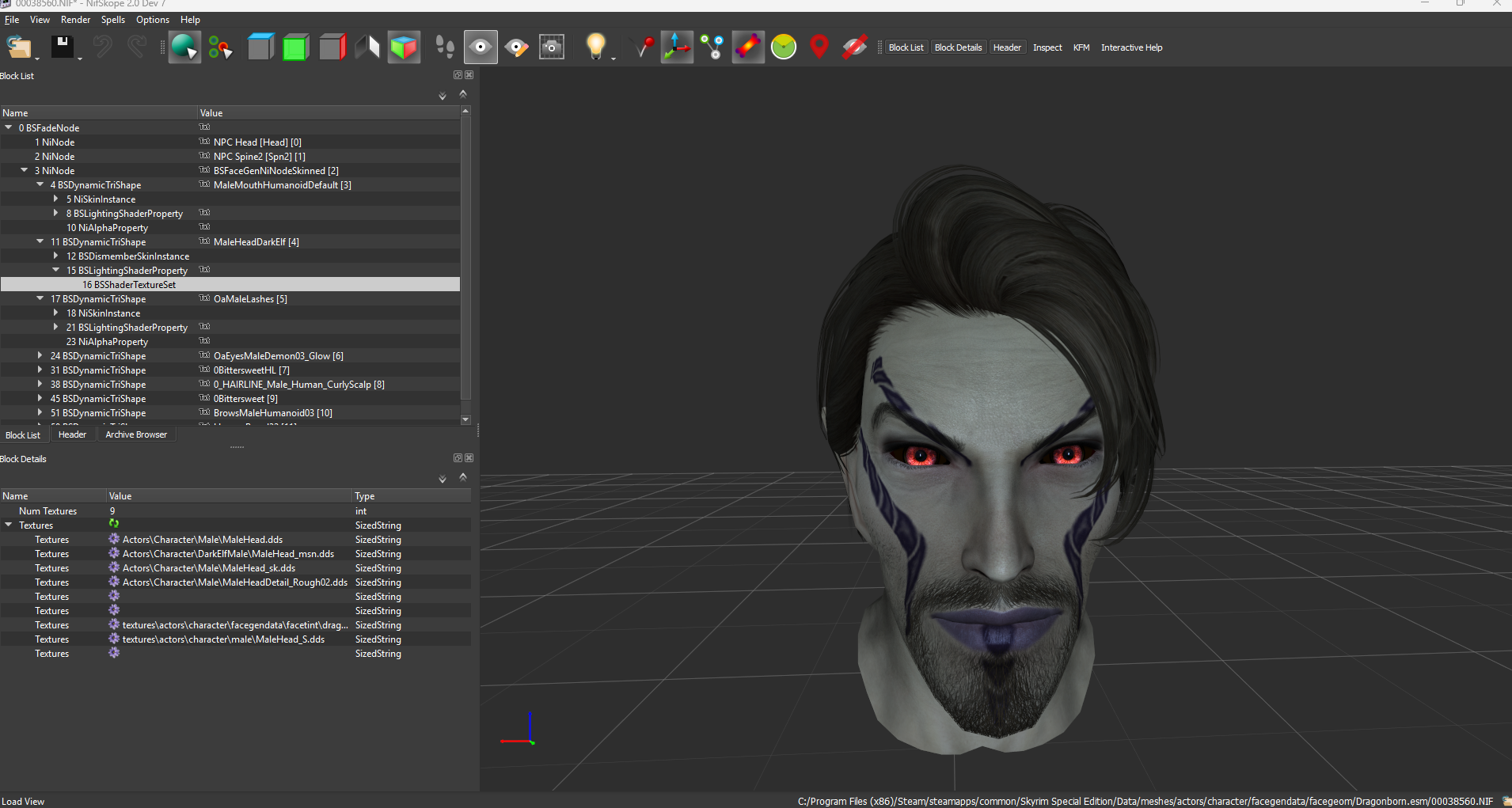This screenshot has width=1512, height=808.
Task: Click the Save floppy disk icon
Action: point(63,47)
